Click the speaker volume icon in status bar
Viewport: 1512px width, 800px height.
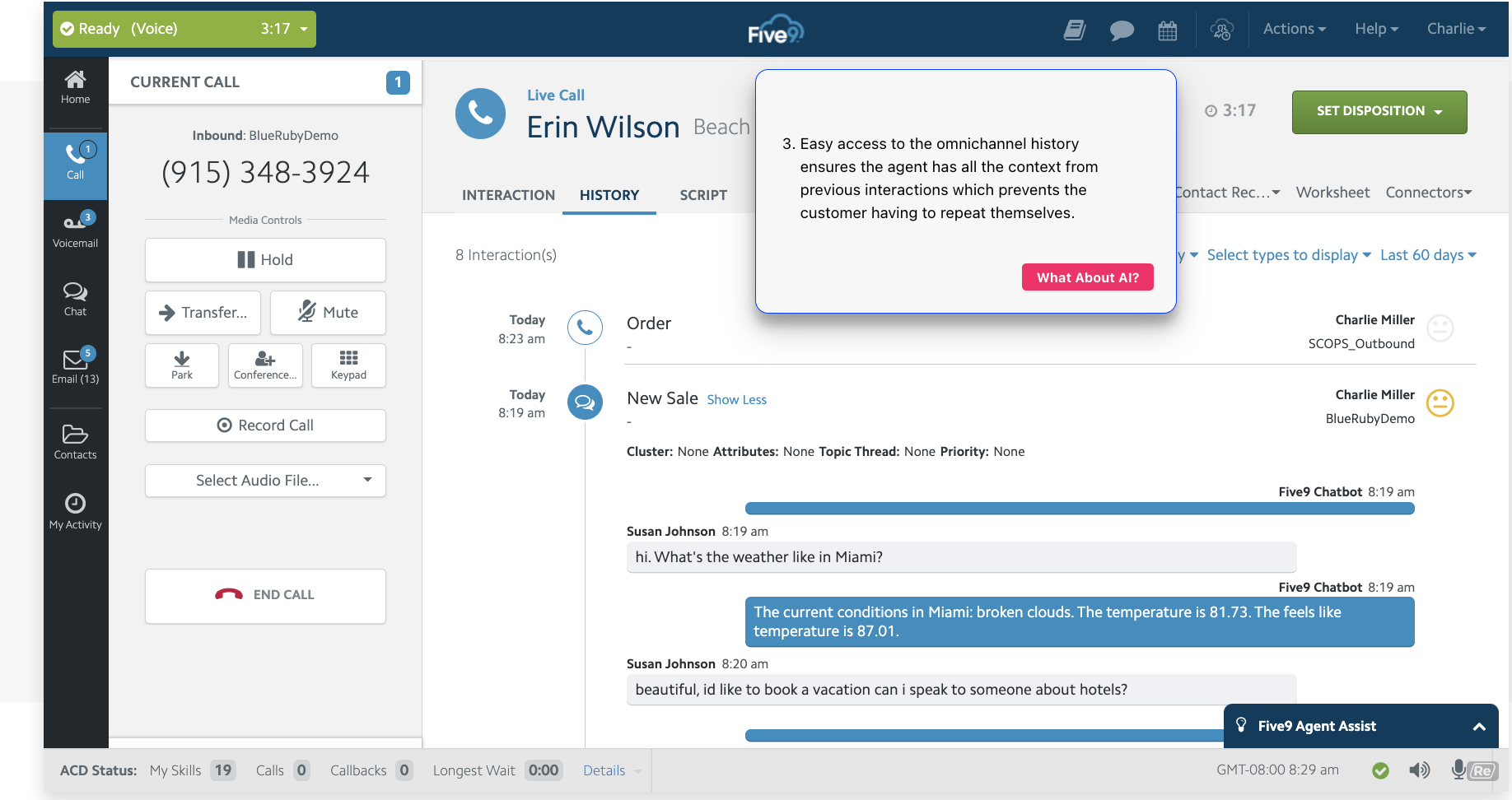tap(1419, 770)
